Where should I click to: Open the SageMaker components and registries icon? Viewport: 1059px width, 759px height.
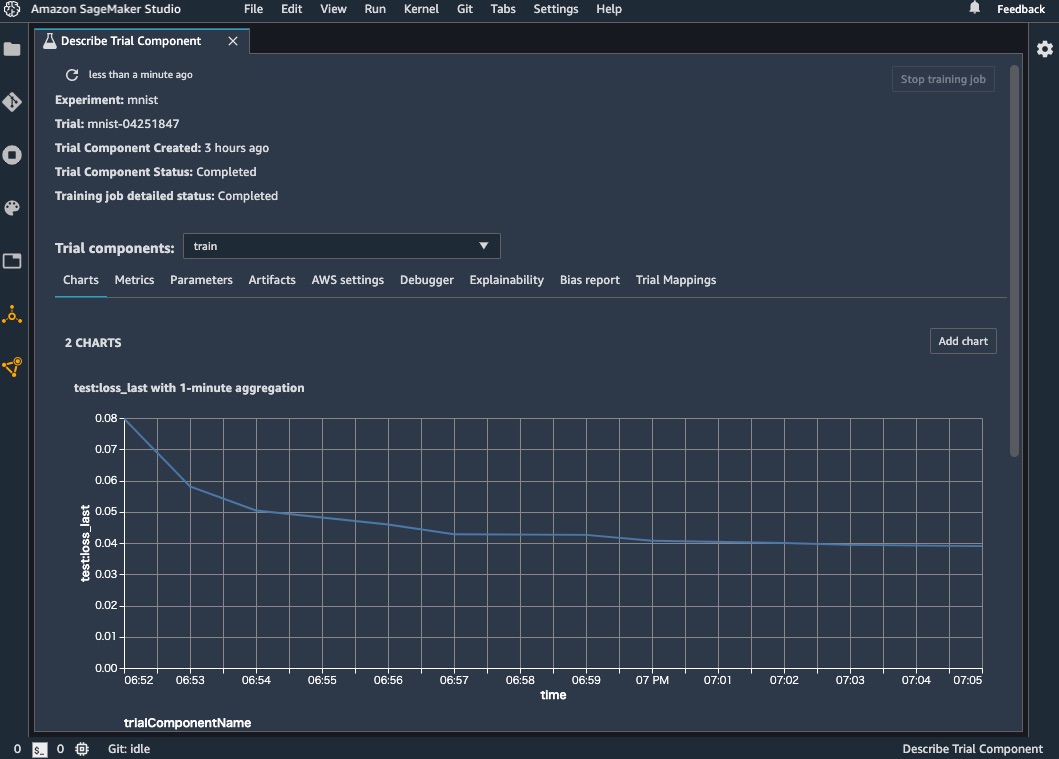tap(12, 314)
